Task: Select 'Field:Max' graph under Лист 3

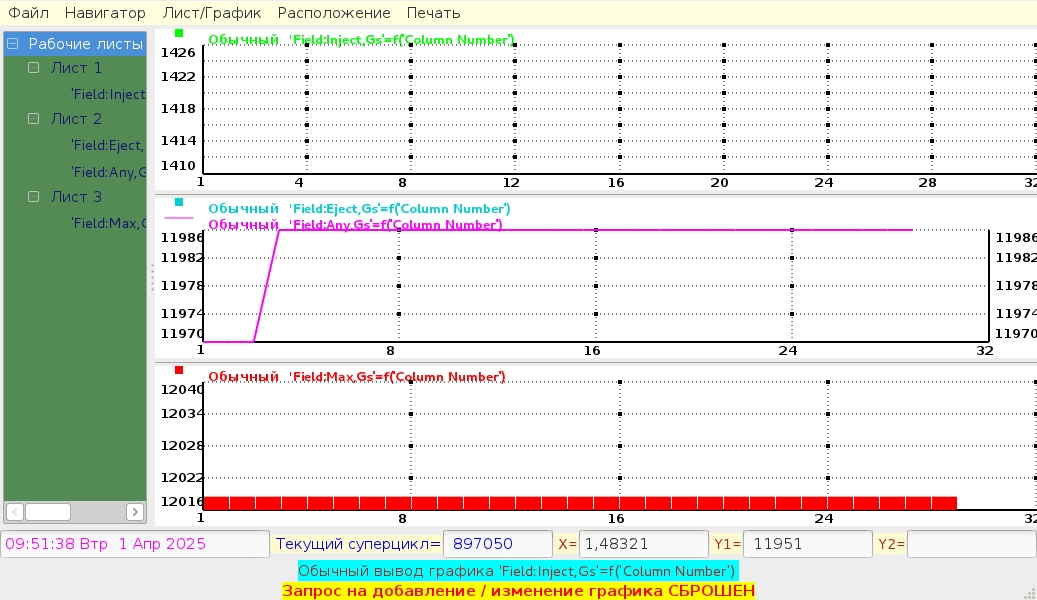Action: click(108, 223)
